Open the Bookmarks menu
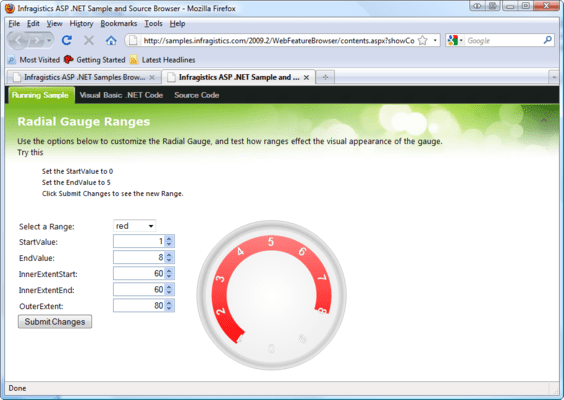The height and width of the screenshot is (400, 564). point(119,24)
